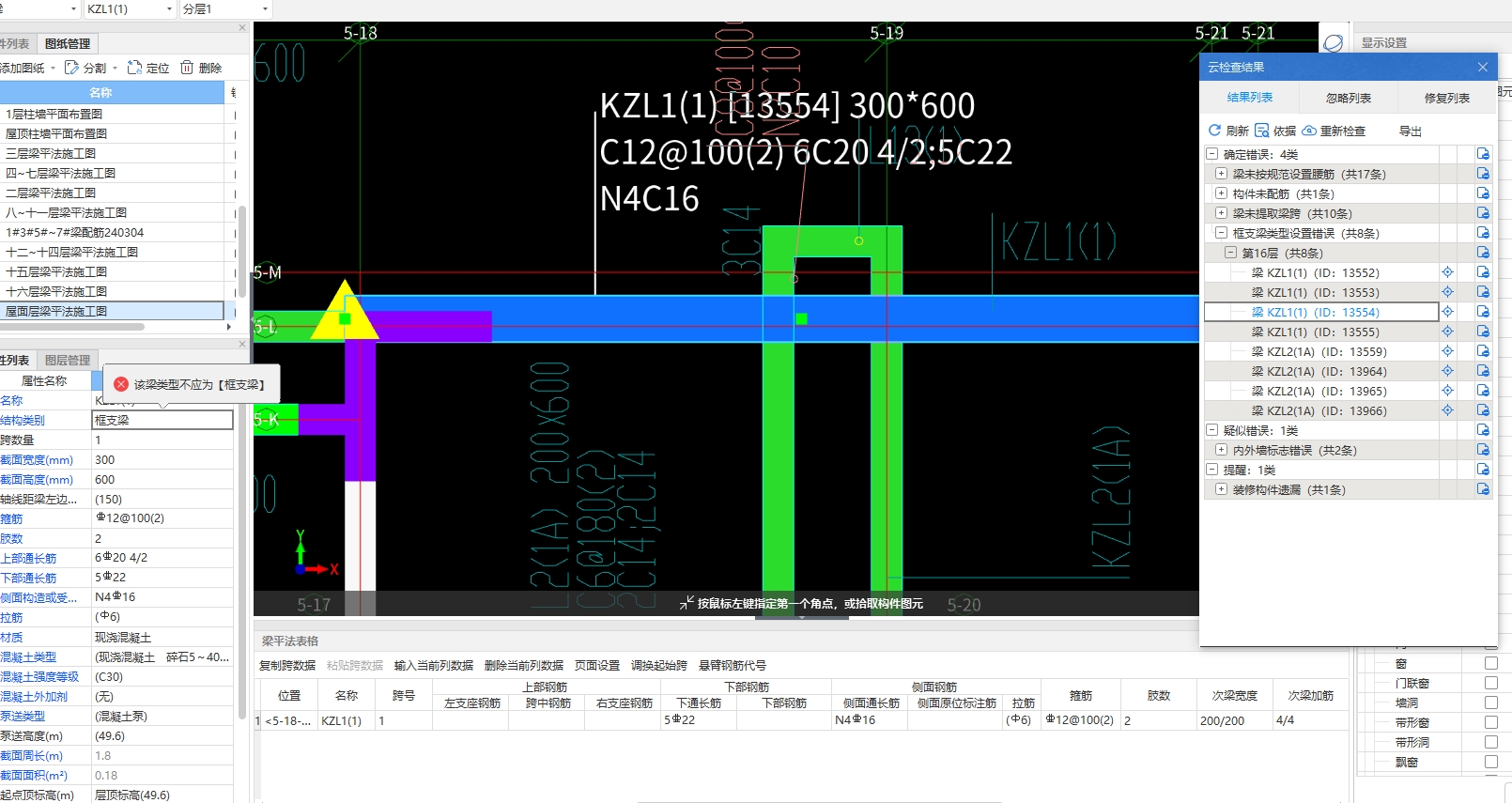Toggle the 带形洞 display checkbox
1512x803 pixels.
[1490, 742]
